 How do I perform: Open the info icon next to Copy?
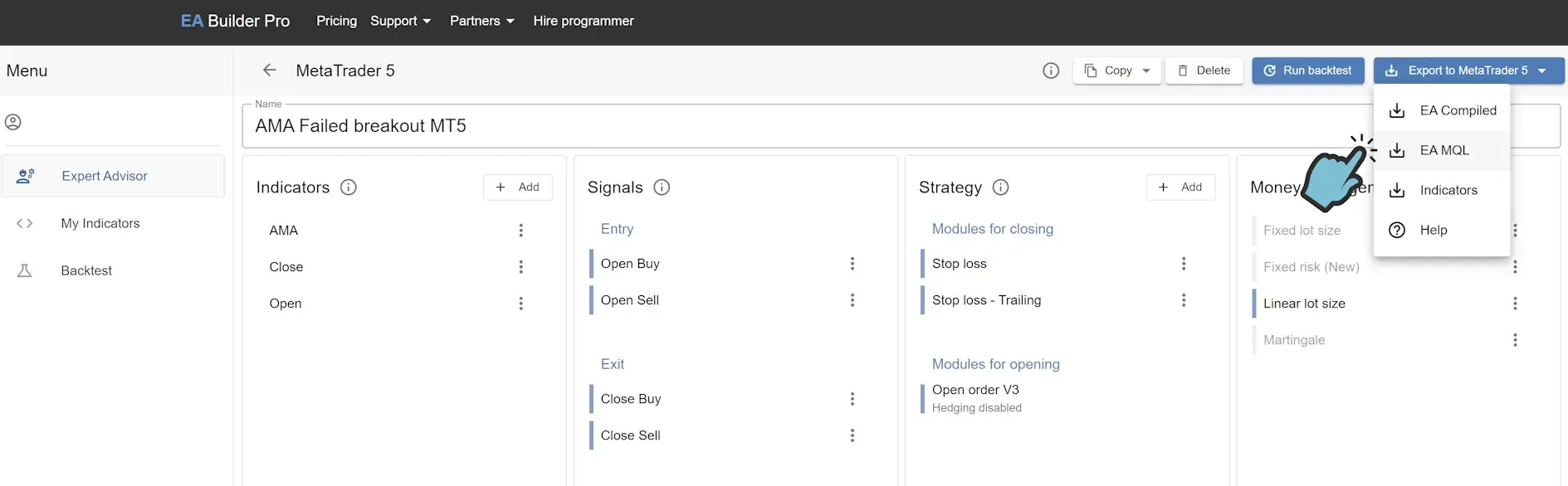[x=1051, y=70]
